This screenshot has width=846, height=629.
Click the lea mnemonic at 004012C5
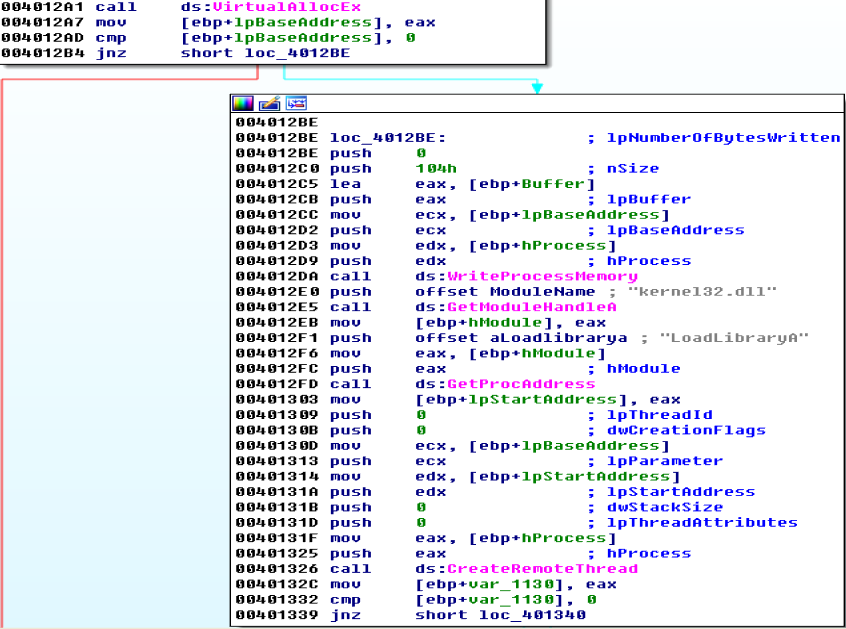point(345,184)
